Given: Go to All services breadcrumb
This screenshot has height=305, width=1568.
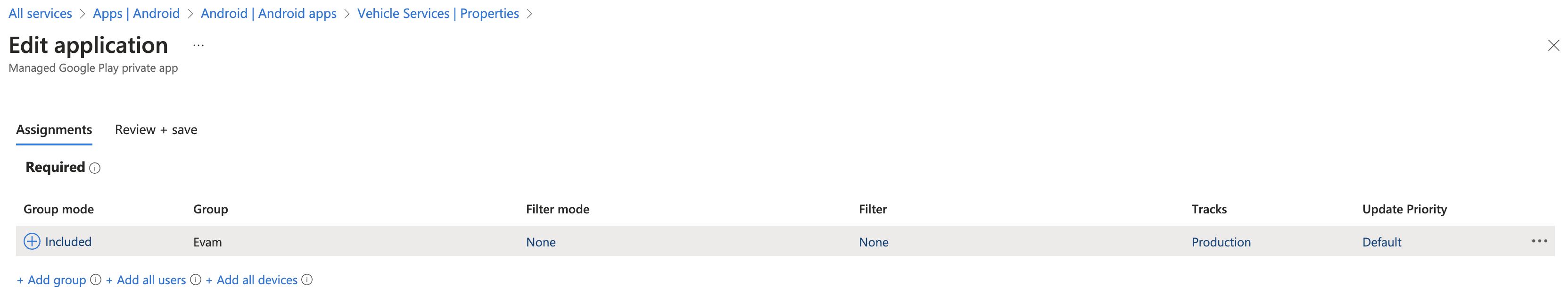Looking at the screenshot, I should point(40,13).
